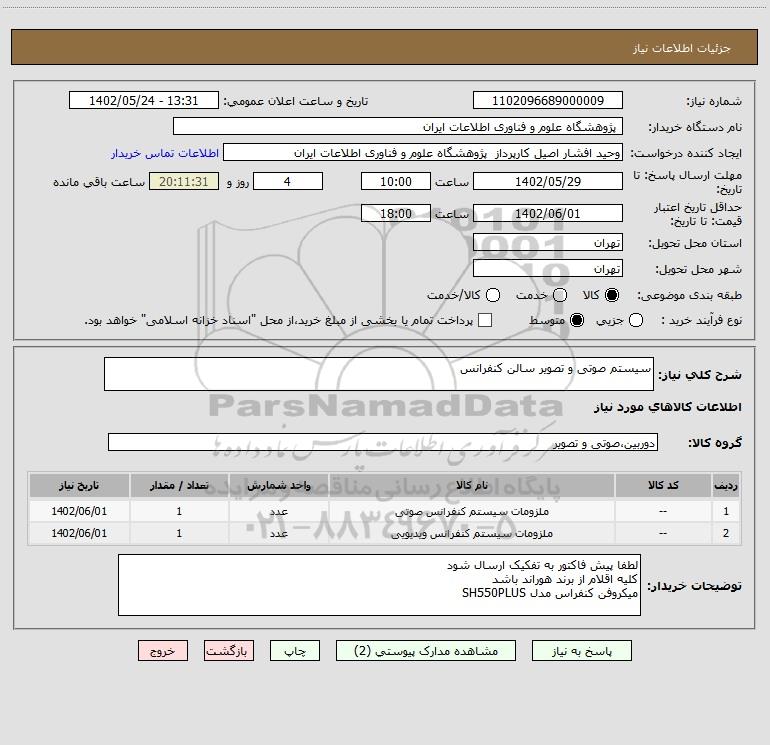Click the delivery city field تهران

click(548, 268)
